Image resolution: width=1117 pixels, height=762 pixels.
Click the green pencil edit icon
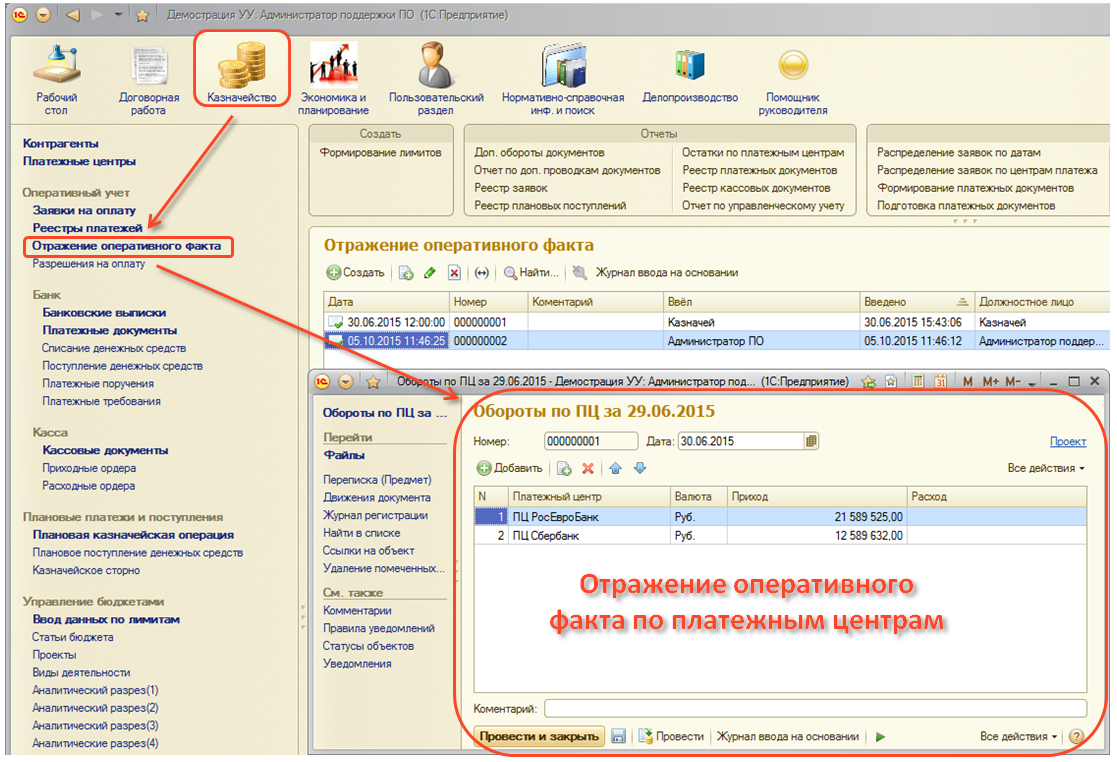[430, 273]
